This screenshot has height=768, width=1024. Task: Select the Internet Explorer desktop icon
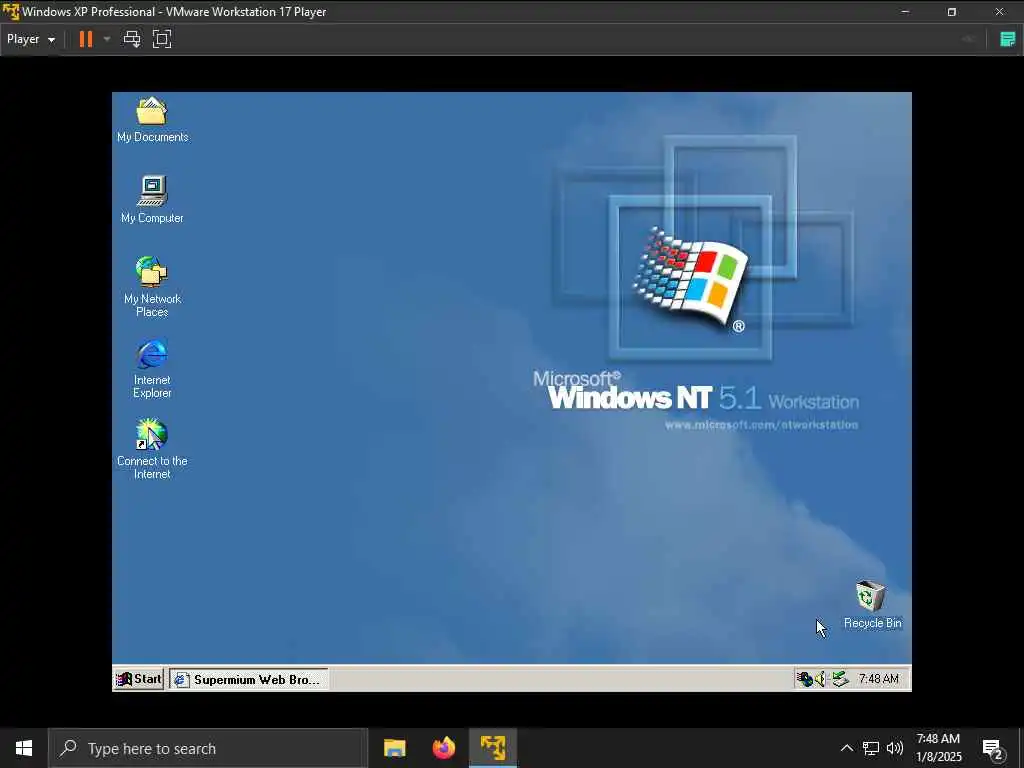(x=152, y=368)
